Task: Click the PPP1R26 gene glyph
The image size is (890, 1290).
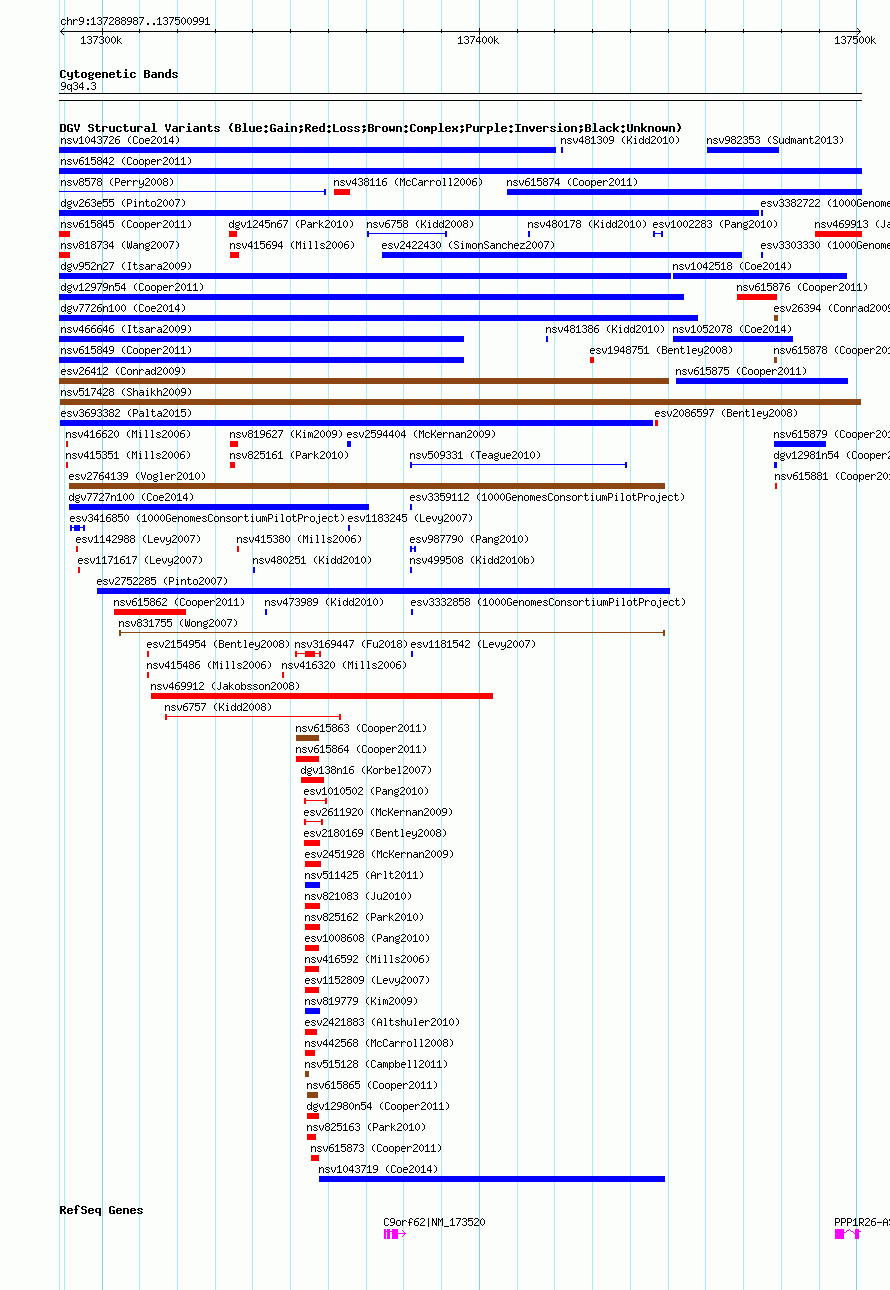Action: point(847,1234)
